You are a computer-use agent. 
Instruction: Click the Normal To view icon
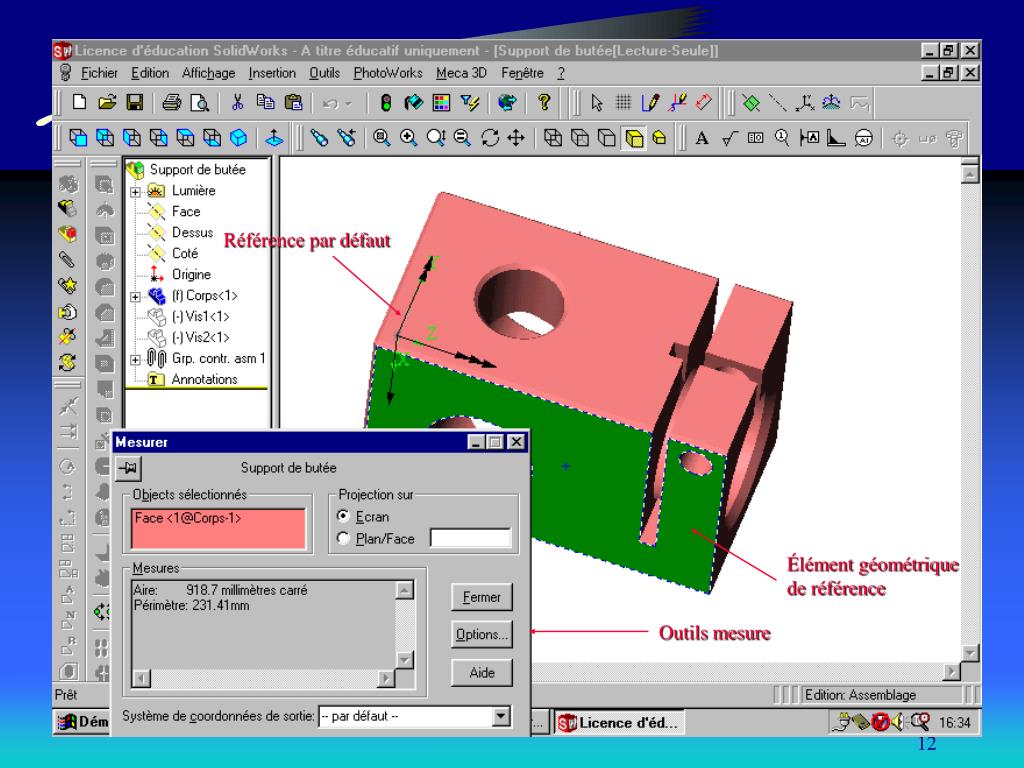tap(274, 138)
